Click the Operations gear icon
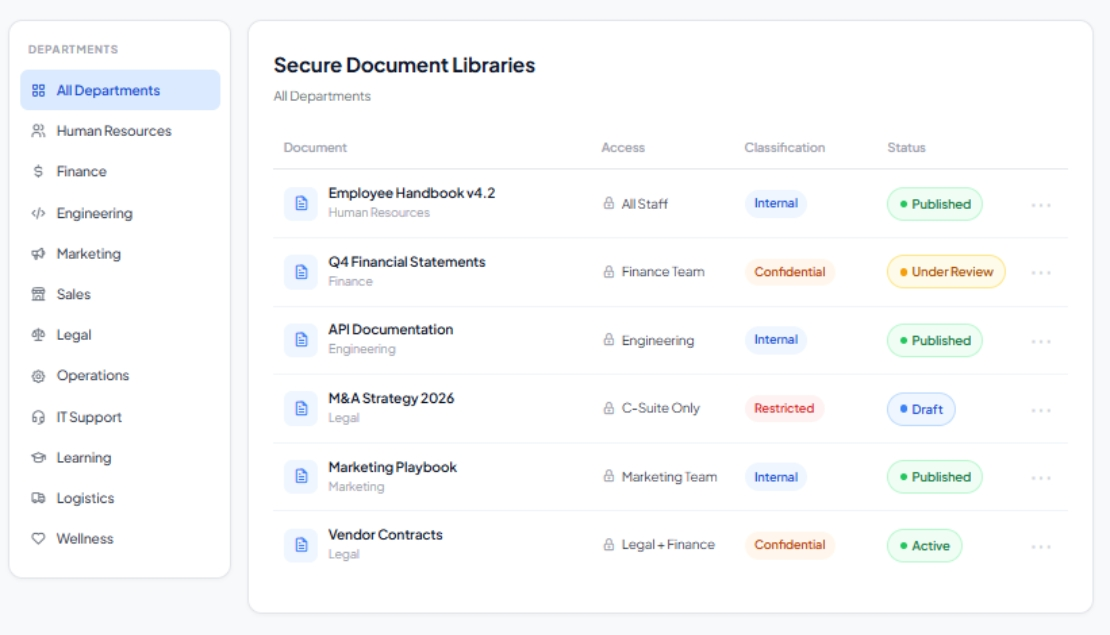 pyautogui.click(x=38, y=376)
